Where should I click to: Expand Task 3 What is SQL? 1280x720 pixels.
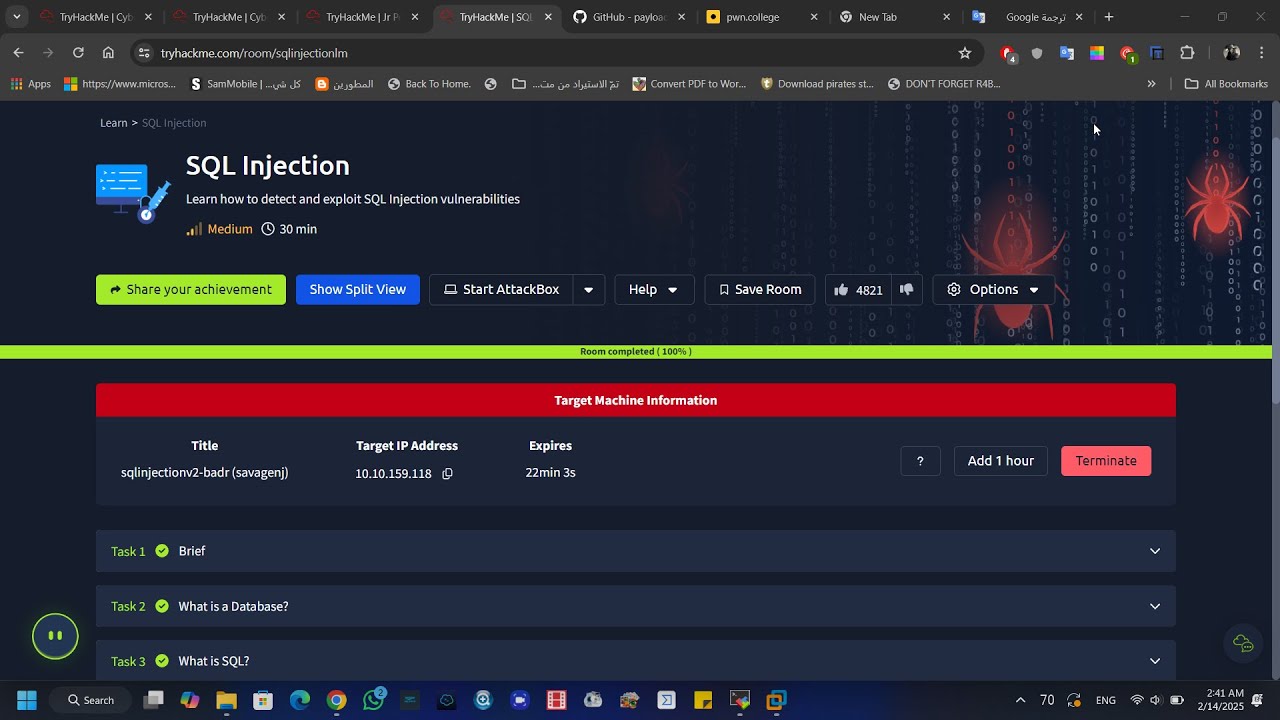point(636,661)
